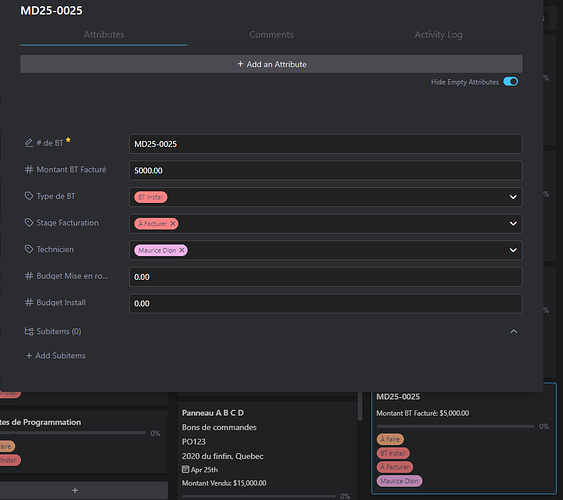Screen dimensions: 563x500
Task: Click the MD25-0025 card progress bar
Action: click(x=455, y=426)
